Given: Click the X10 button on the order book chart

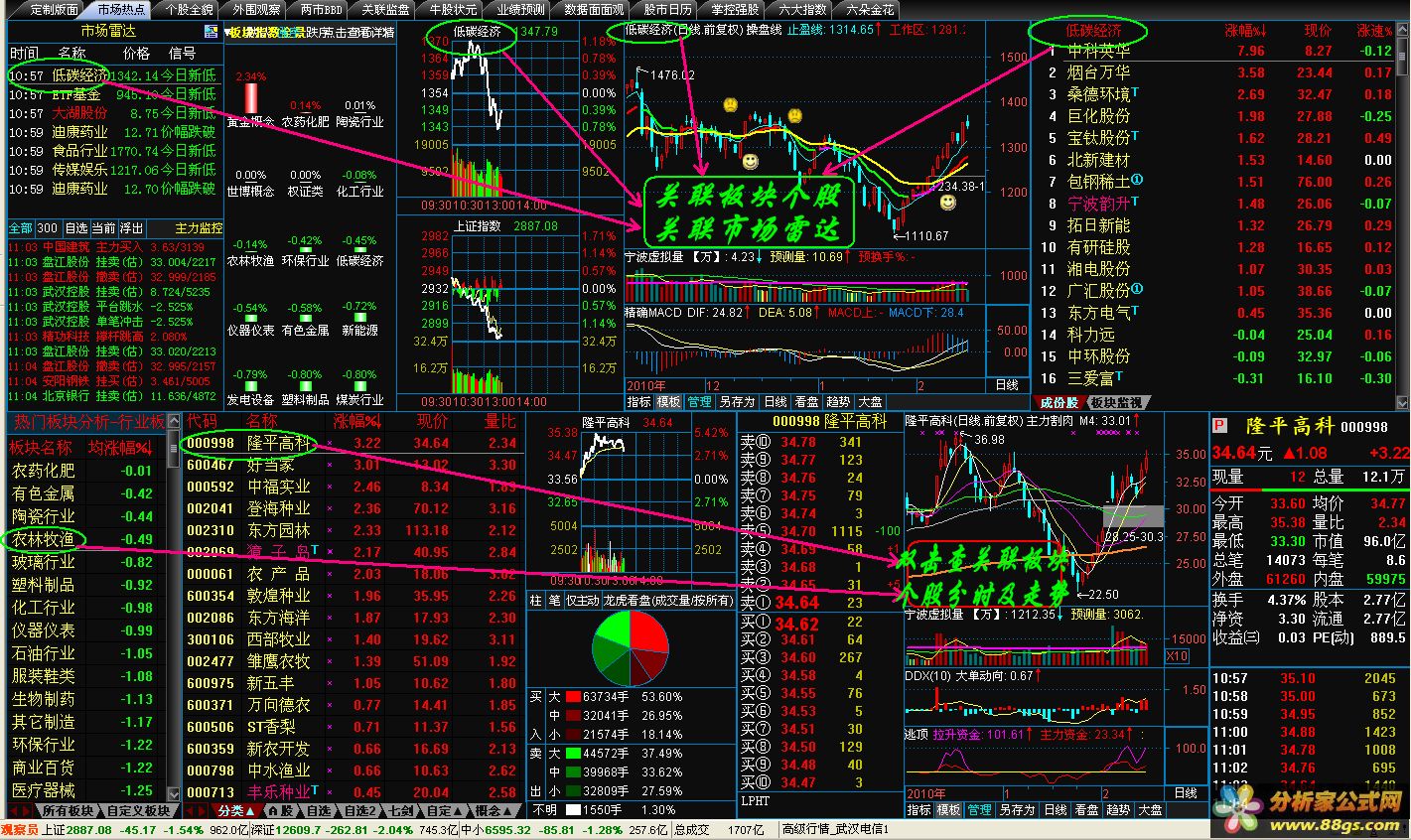Looking at the screenshot, I should click(x=1177, y=656).
